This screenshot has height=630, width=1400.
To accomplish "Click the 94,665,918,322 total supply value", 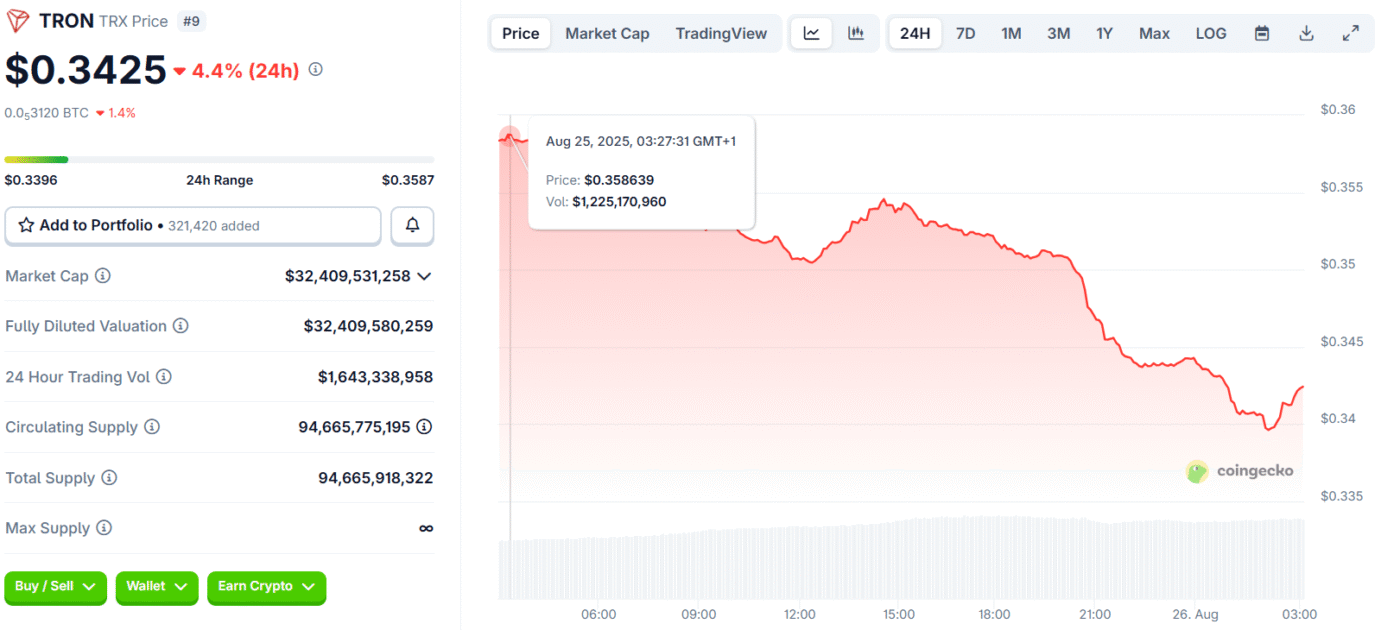I will [376, 478].
